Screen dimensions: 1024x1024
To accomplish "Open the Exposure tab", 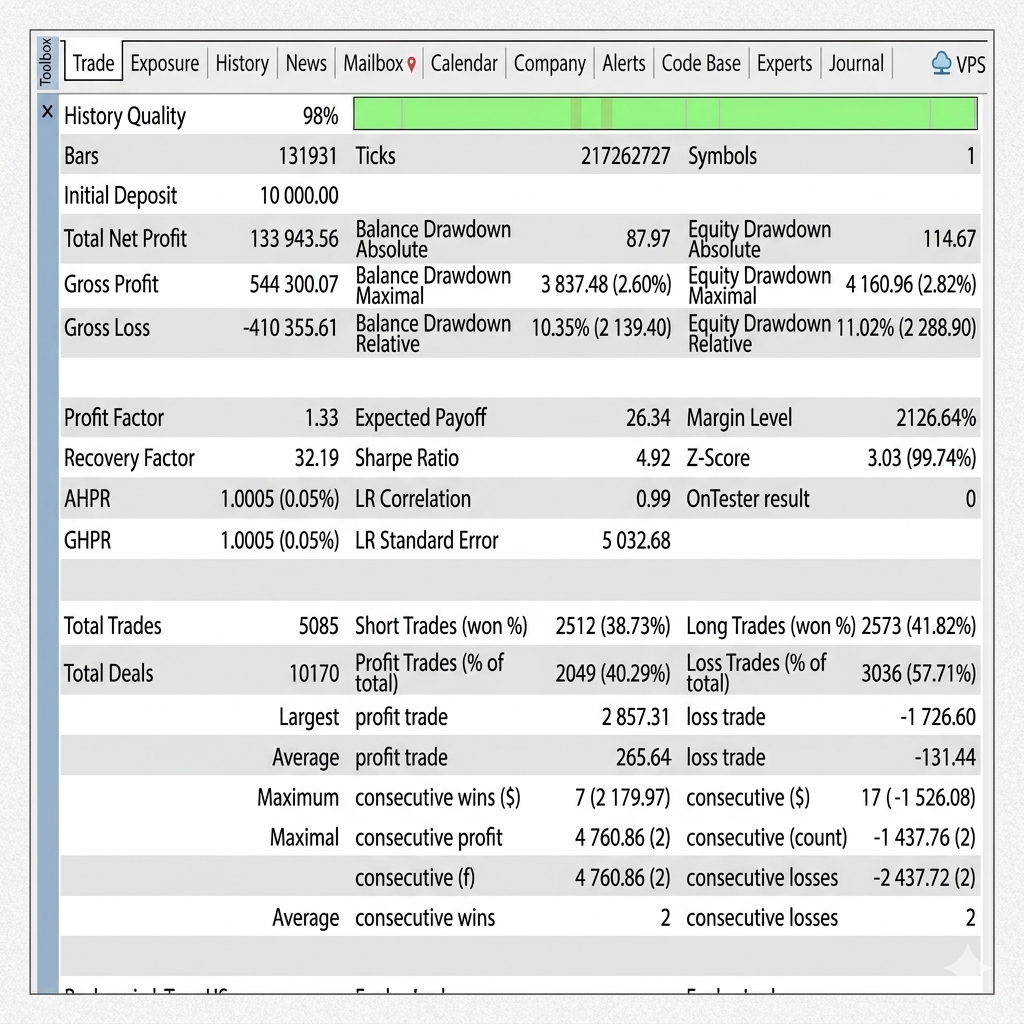I will click(x=165, y=64).
